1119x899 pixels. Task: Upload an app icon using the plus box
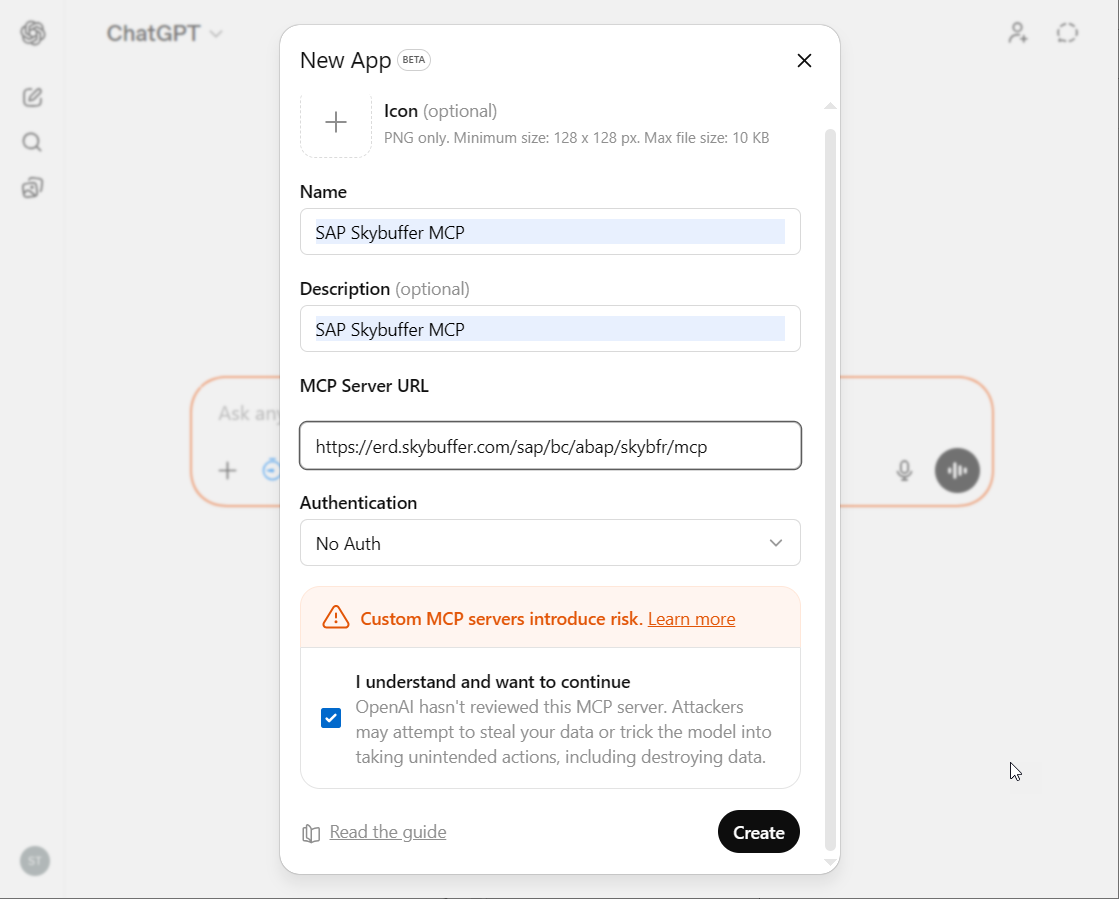point(336,123)
